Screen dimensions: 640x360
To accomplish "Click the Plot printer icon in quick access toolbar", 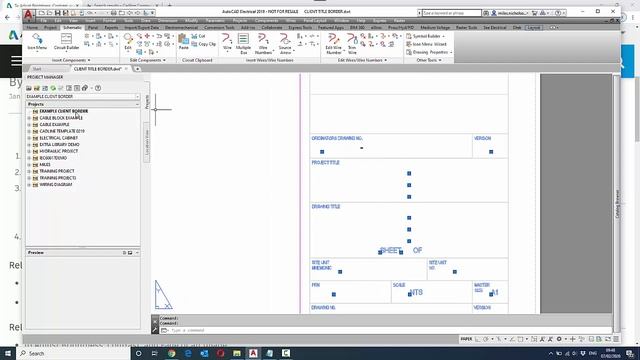I will click(113, 13).
